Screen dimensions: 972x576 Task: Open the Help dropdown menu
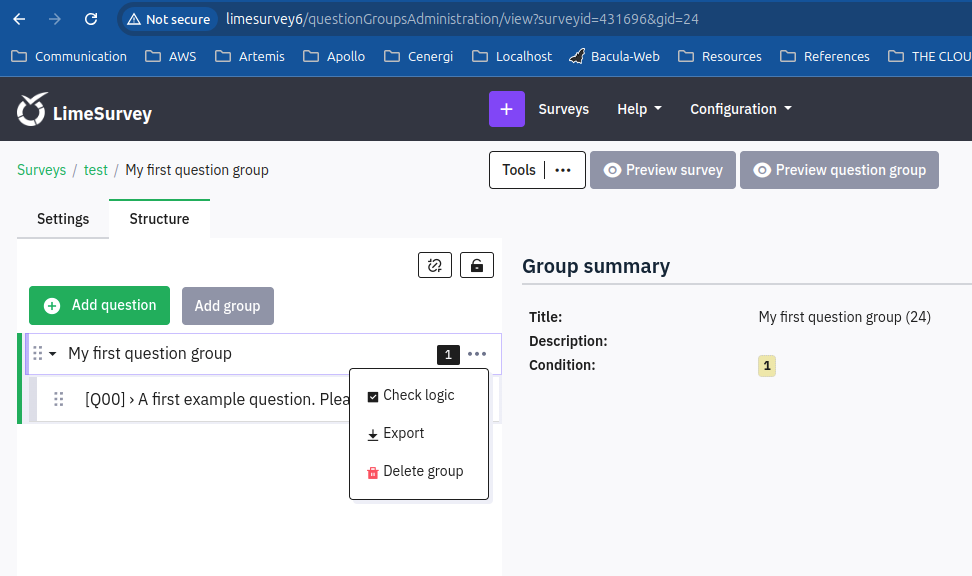pos(639,109)
